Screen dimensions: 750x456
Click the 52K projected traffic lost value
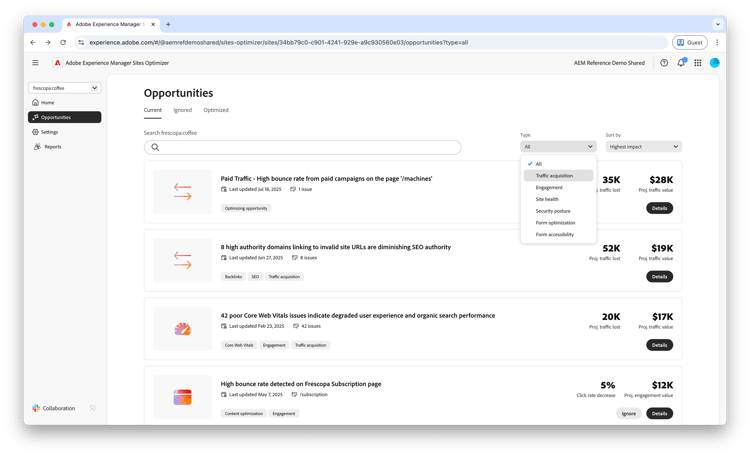(611, 248)
